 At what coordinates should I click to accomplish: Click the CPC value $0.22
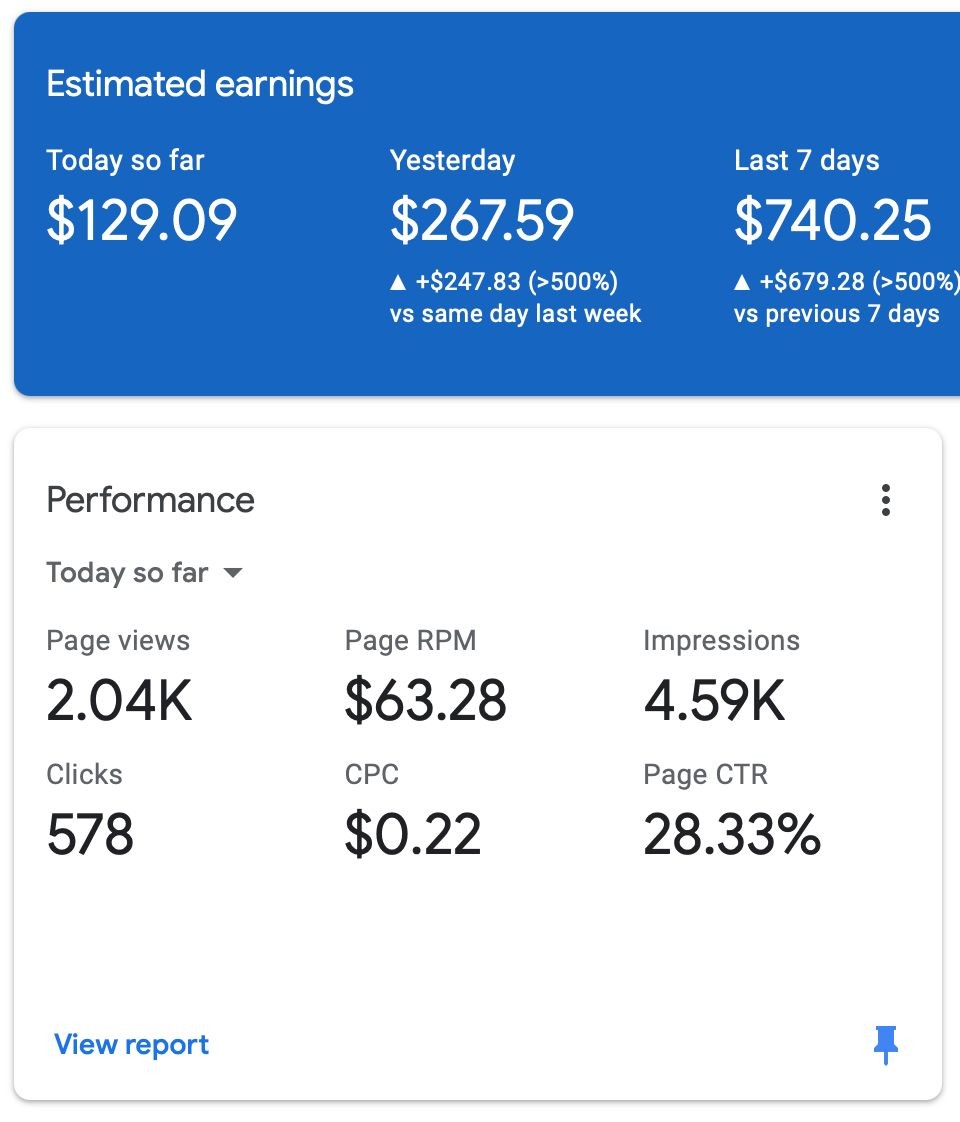[x=413, y=835]
